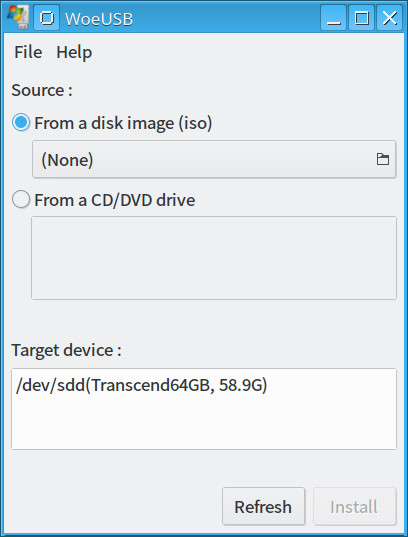
Task: Minimize the WoeUSB window
Action: [333, 18]
